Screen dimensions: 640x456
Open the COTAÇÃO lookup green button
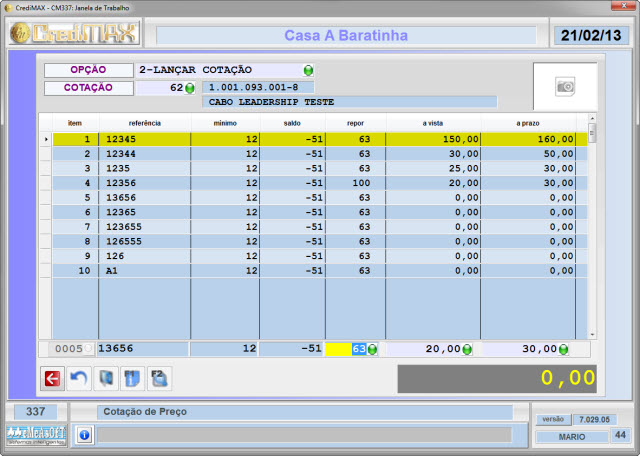pos(190,88)
